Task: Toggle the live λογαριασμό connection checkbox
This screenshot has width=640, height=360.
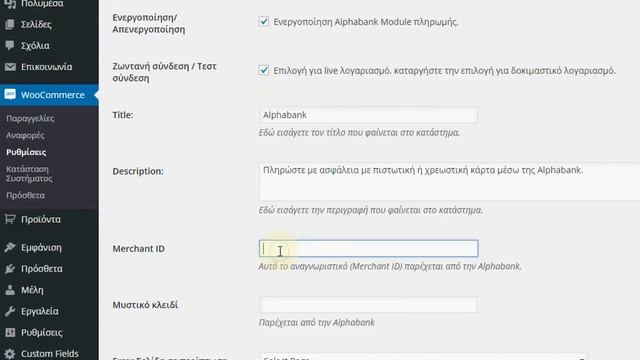Action: pyautogui.click(x=264, y=70)
